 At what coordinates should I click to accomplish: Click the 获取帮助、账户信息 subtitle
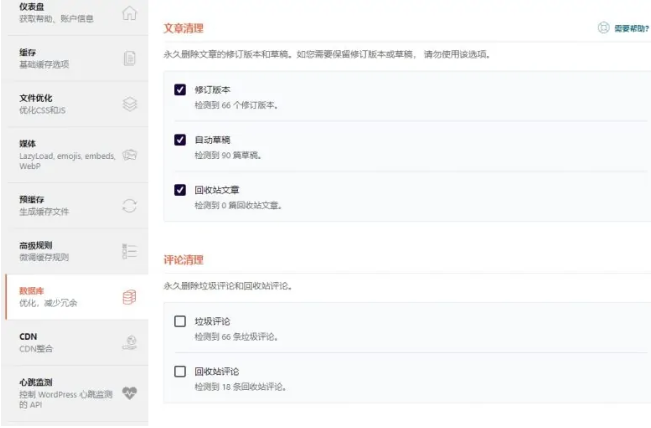click(56, 19)
